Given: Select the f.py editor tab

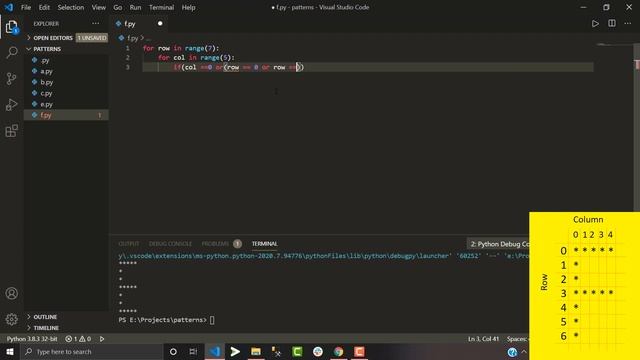Looking at the screenshot, I should pyautogui.click(x=139, y=24).
